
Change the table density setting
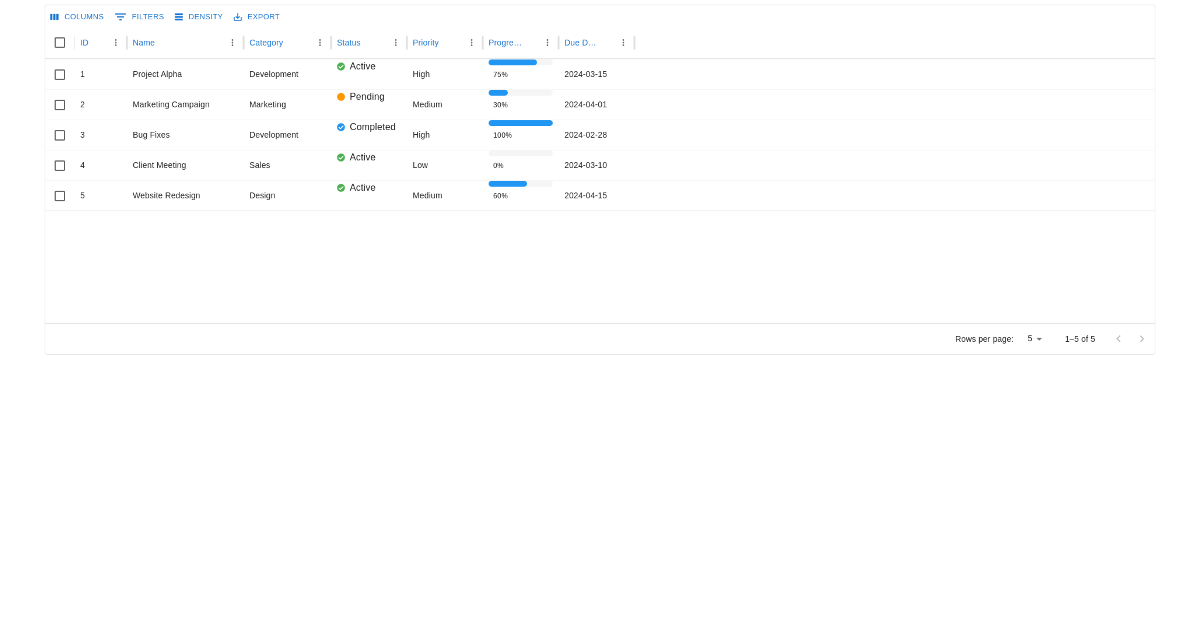[x=198, y=17]
